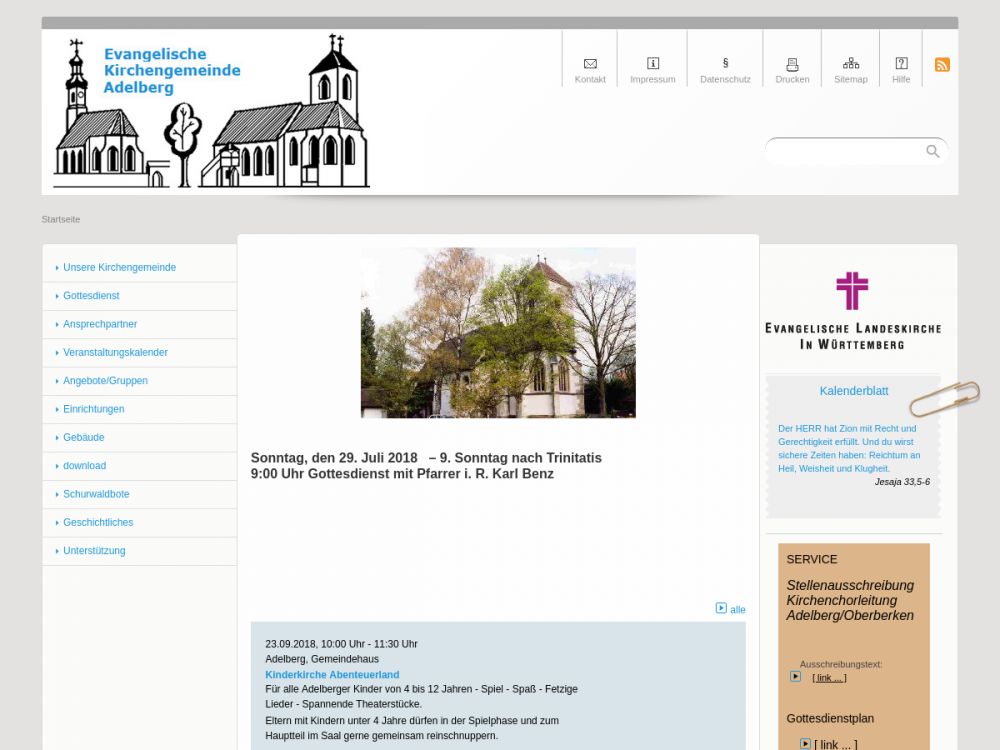
Task: Open the Schurwaldbote menu item
Action: coord(96,494)
